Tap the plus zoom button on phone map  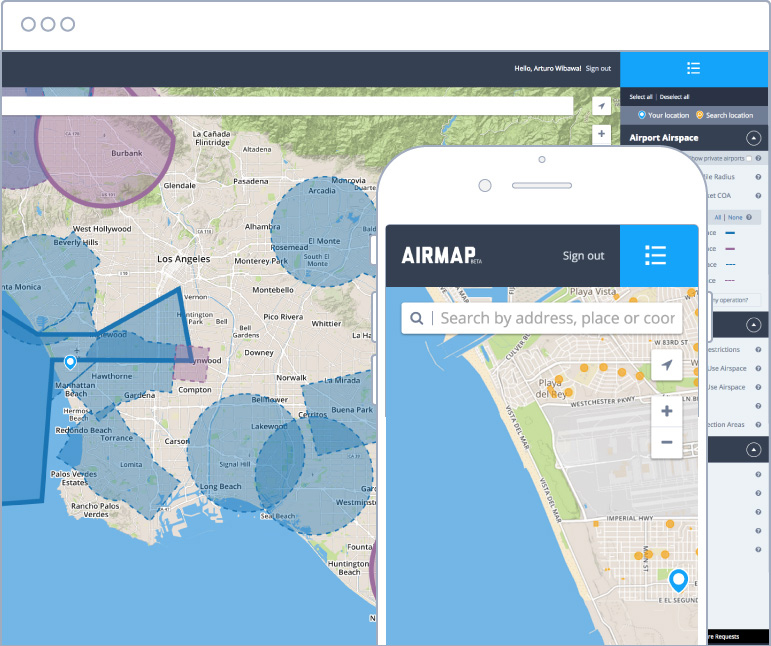pyautogui.click(x=666, y=411)
